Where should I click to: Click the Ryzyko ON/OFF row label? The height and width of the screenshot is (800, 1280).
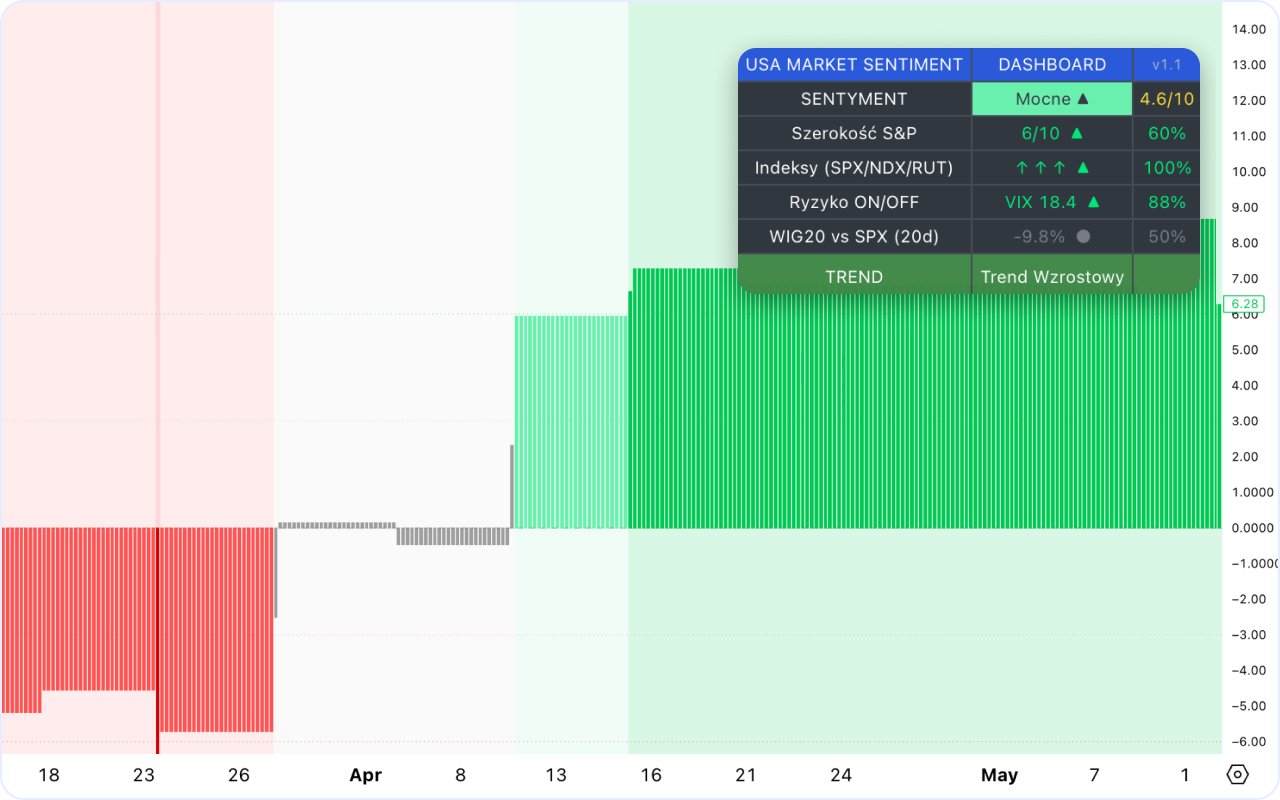coord(854,202)
